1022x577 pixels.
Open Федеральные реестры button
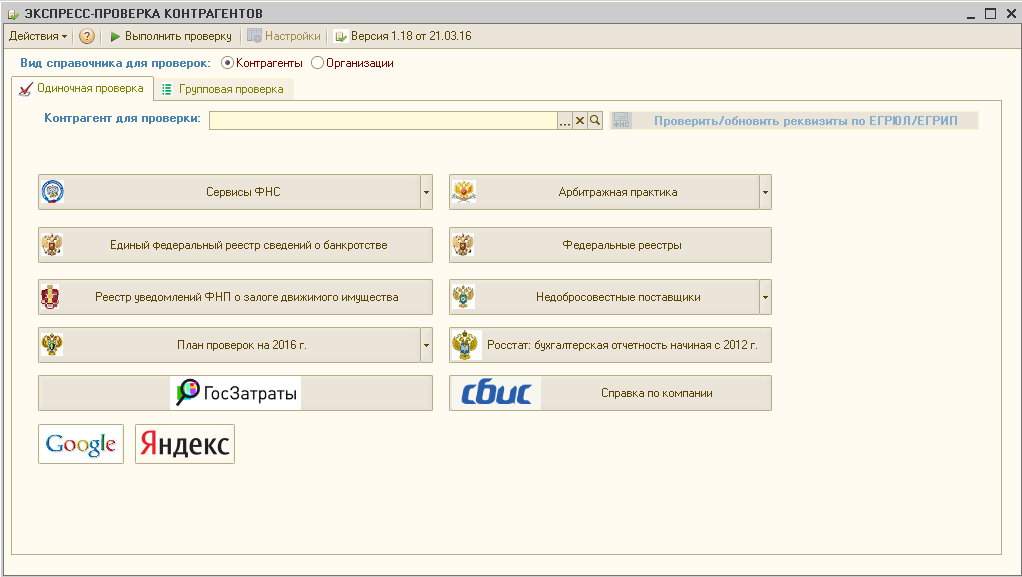(x=610, y=245)
